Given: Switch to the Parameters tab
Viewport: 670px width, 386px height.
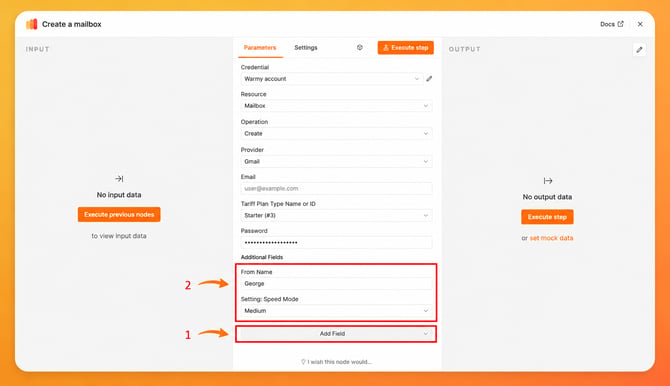Looking at the screenshot, I should (x=260, y=47).
